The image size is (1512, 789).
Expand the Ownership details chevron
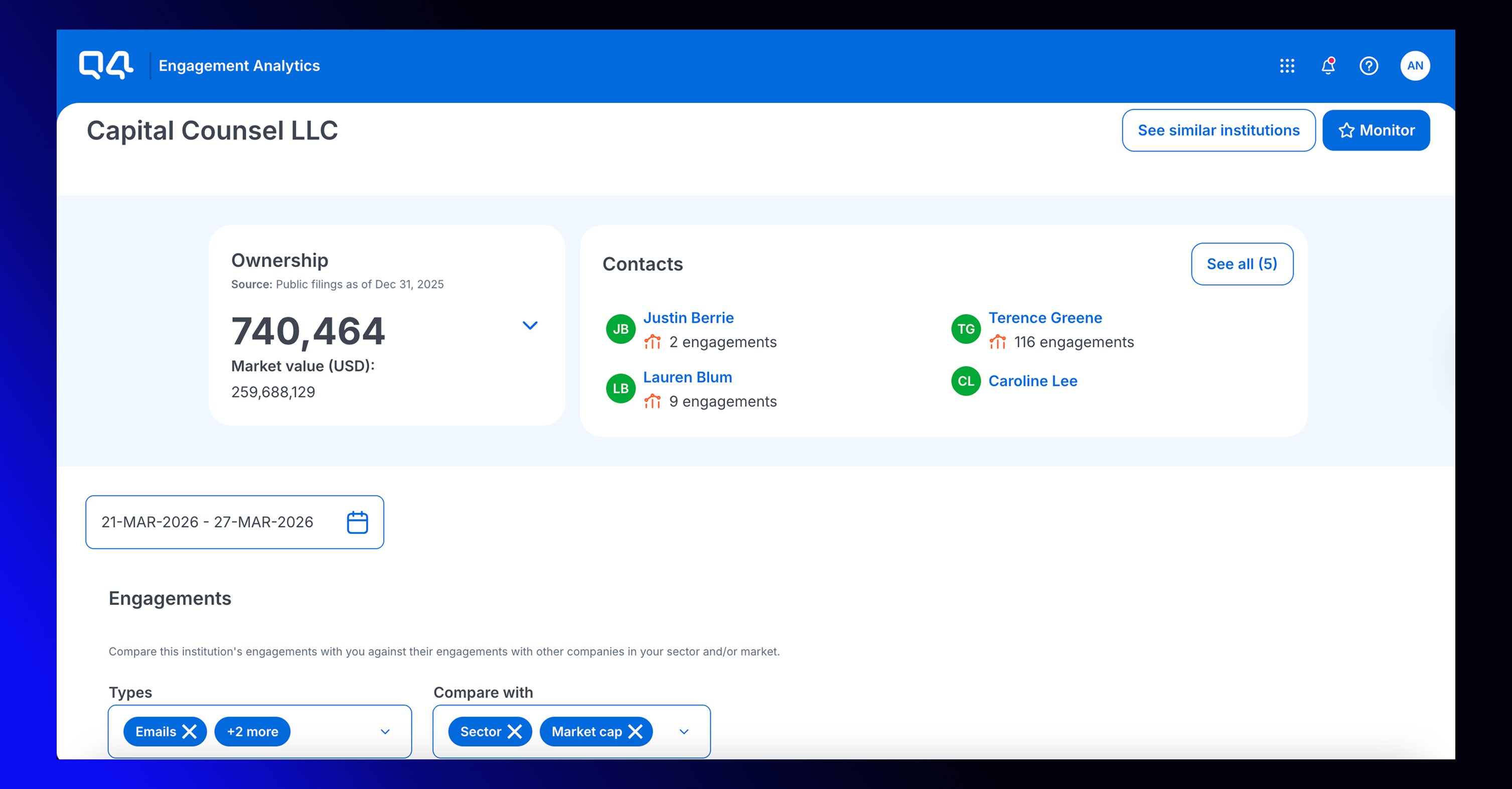(530, 325)
